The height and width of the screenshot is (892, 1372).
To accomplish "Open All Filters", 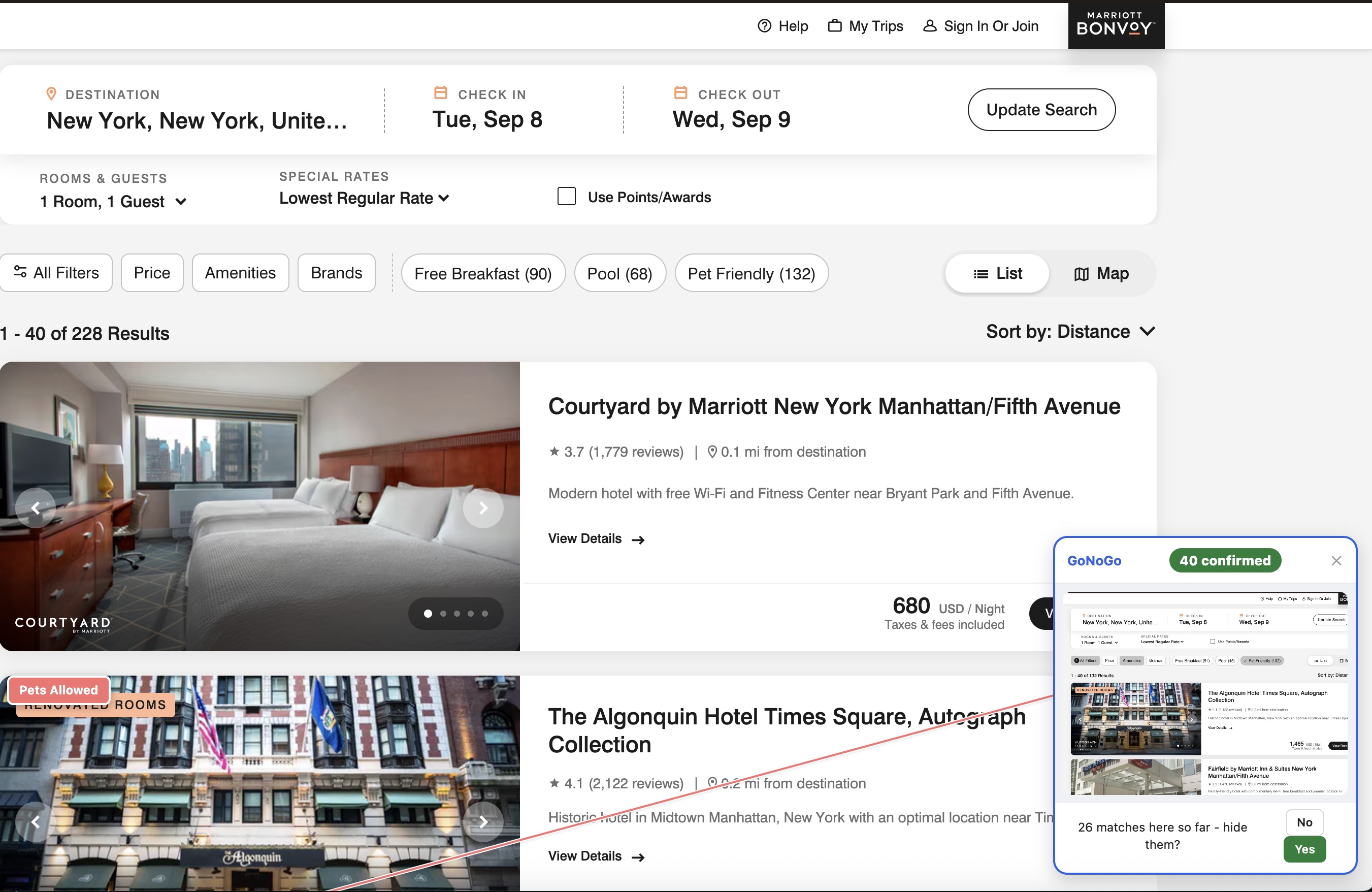I will pyautogui.click(x=56, y=273).
